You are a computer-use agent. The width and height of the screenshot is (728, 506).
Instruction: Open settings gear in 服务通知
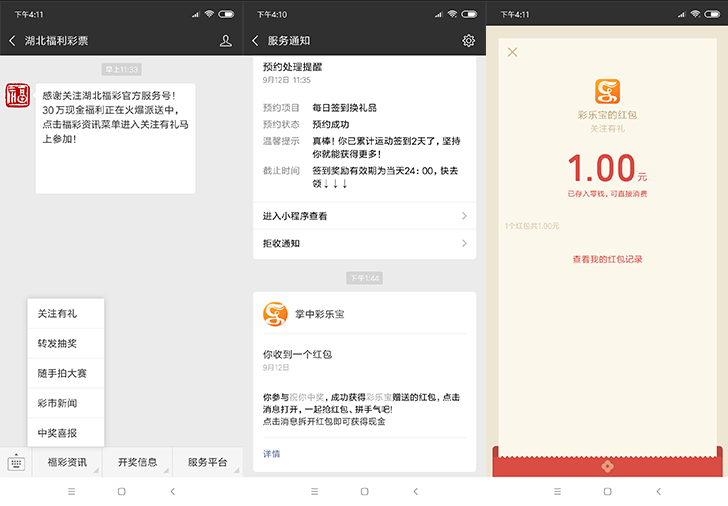[468, 41]
